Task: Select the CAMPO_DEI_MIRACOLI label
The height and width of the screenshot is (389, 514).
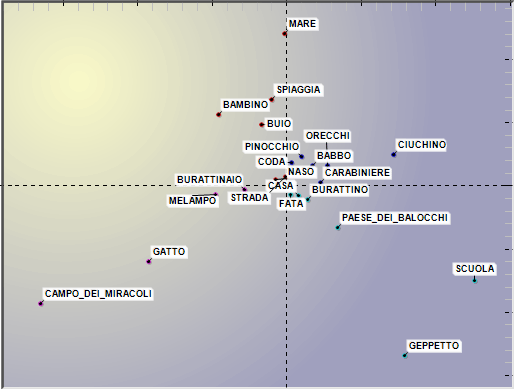Action: coord(98,294)
